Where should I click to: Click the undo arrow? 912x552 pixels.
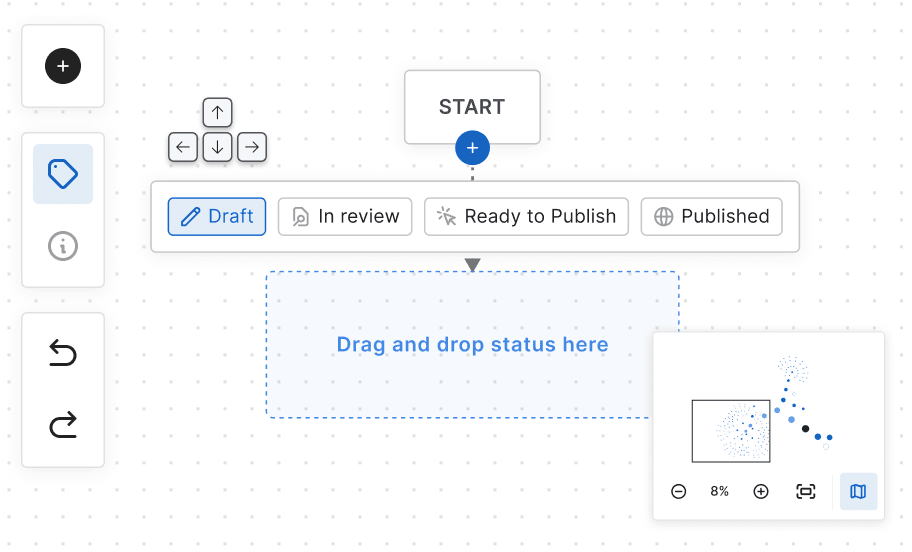coord(63,353)
